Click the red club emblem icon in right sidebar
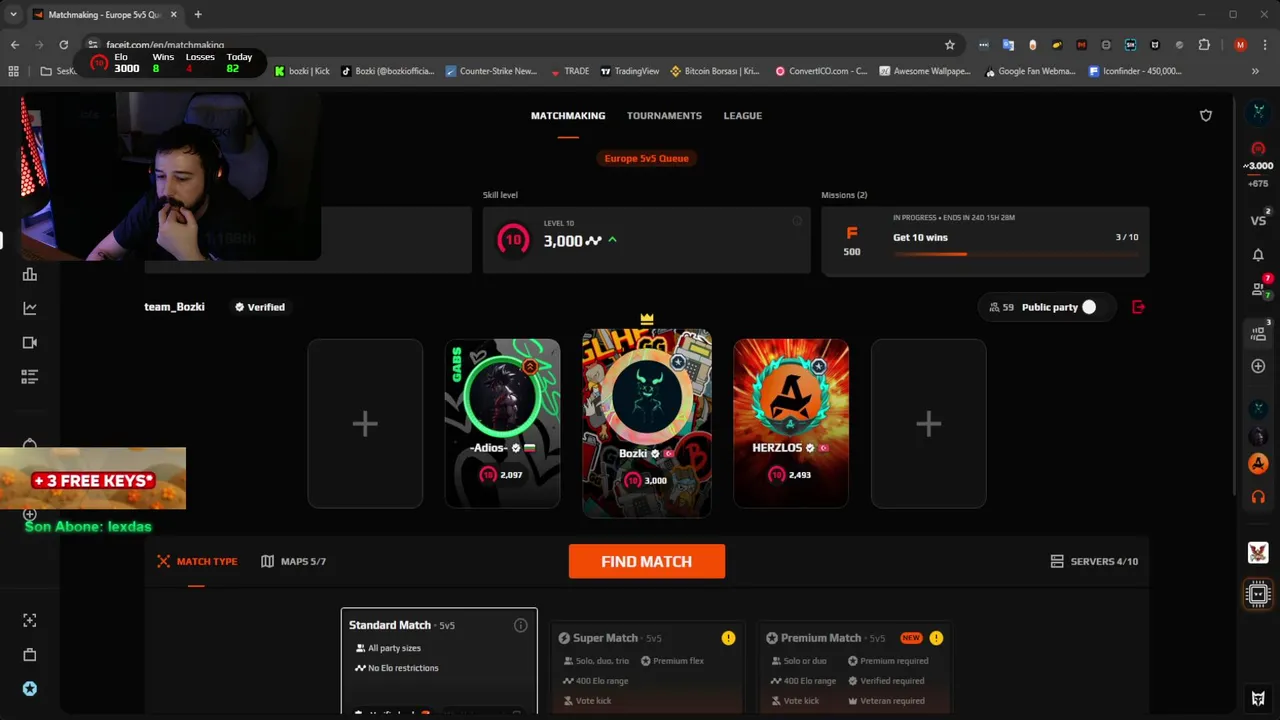Viewport: 1280px width, 720px height. (x=1258, y=552)
